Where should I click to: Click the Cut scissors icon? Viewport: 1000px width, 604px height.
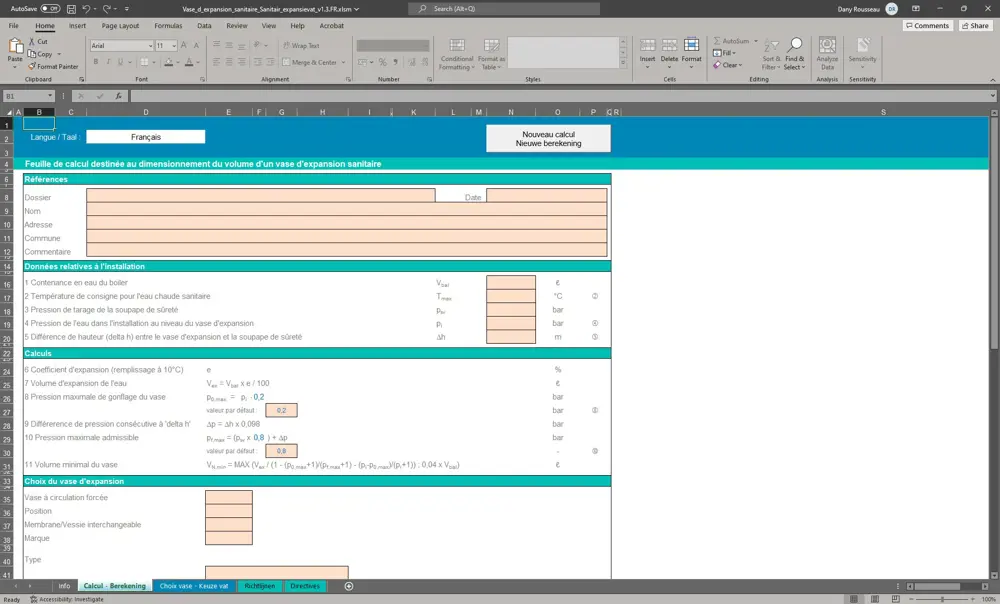pos(32,42)
